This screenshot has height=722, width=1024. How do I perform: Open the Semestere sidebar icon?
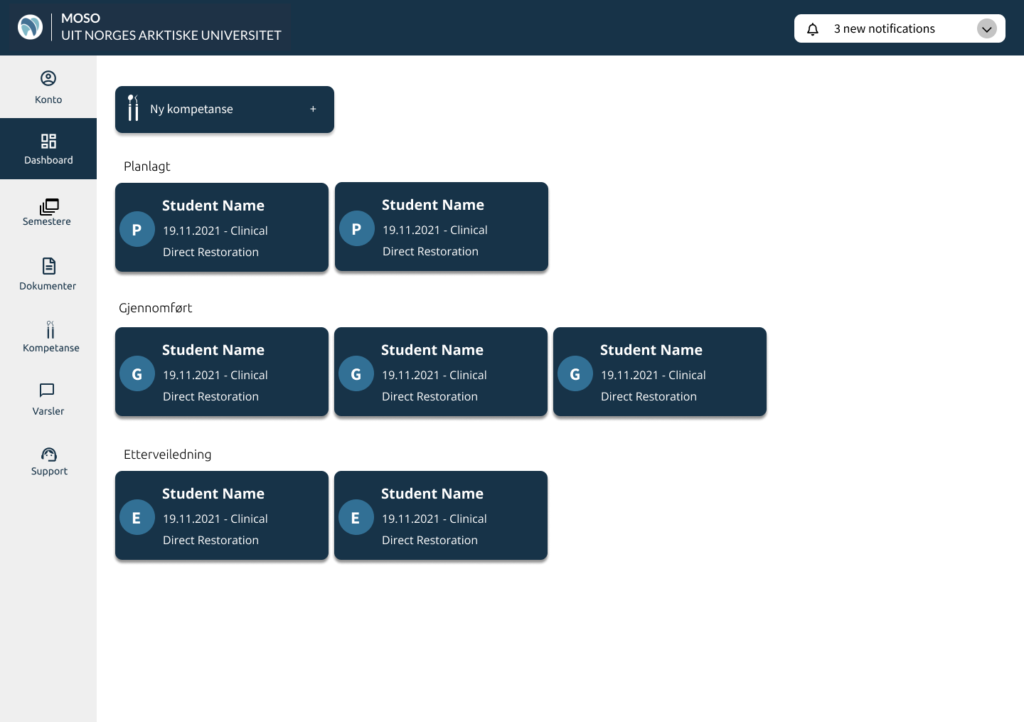coord(49,206)
